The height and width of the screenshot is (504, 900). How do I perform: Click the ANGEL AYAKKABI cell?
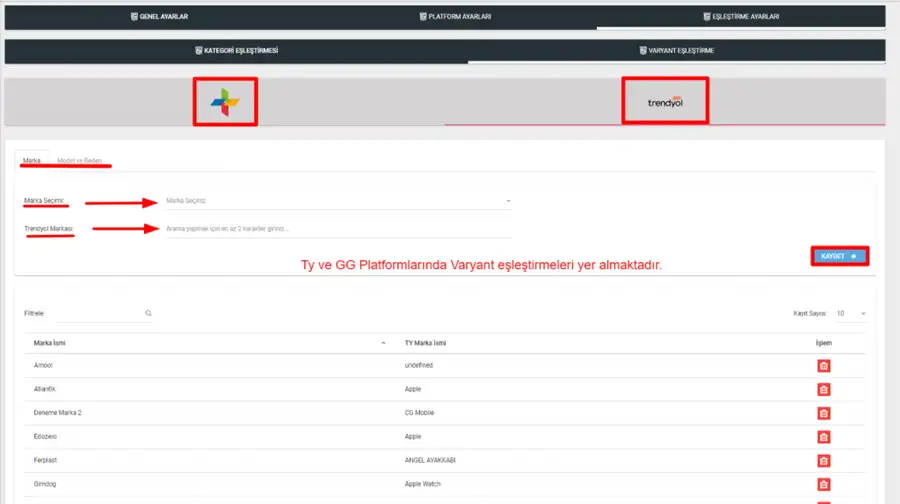click(x=430, y=460)
